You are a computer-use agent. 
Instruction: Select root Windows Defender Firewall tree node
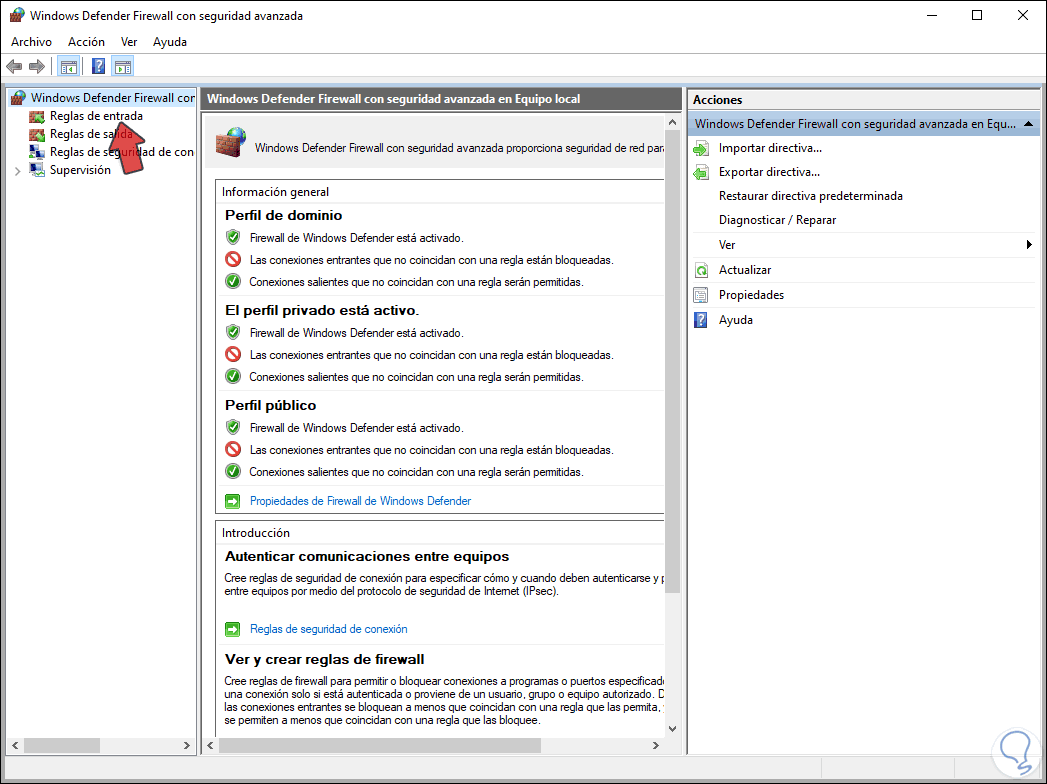tap(112, 98)
